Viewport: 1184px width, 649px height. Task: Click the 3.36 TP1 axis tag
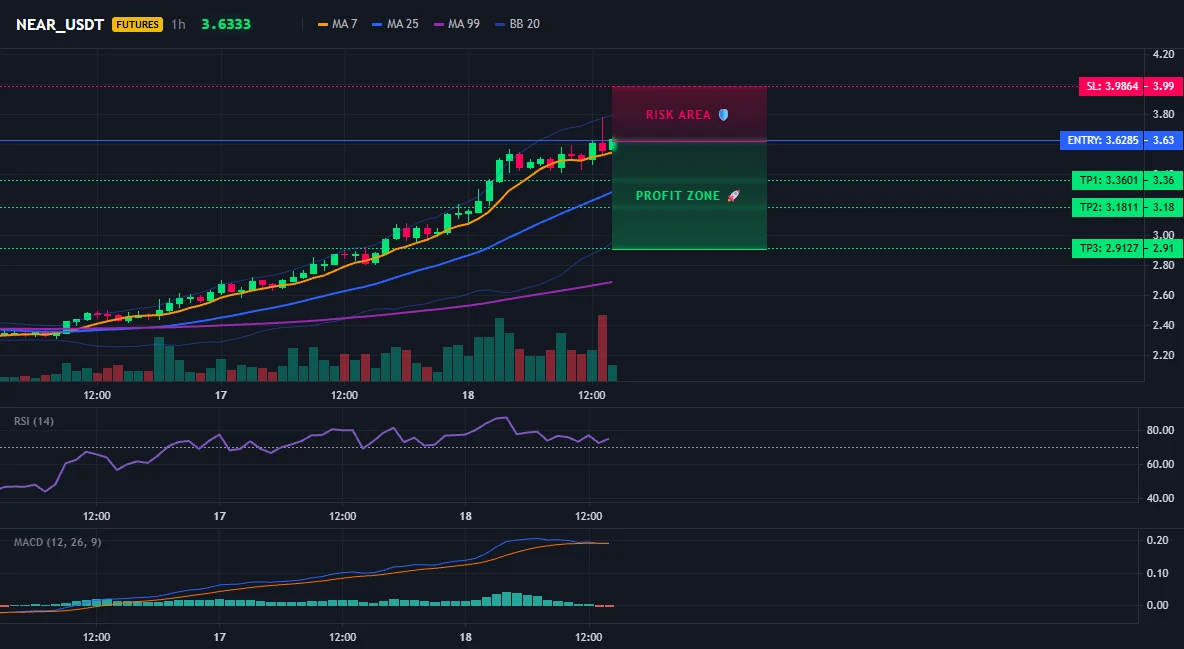(1163, 180)
